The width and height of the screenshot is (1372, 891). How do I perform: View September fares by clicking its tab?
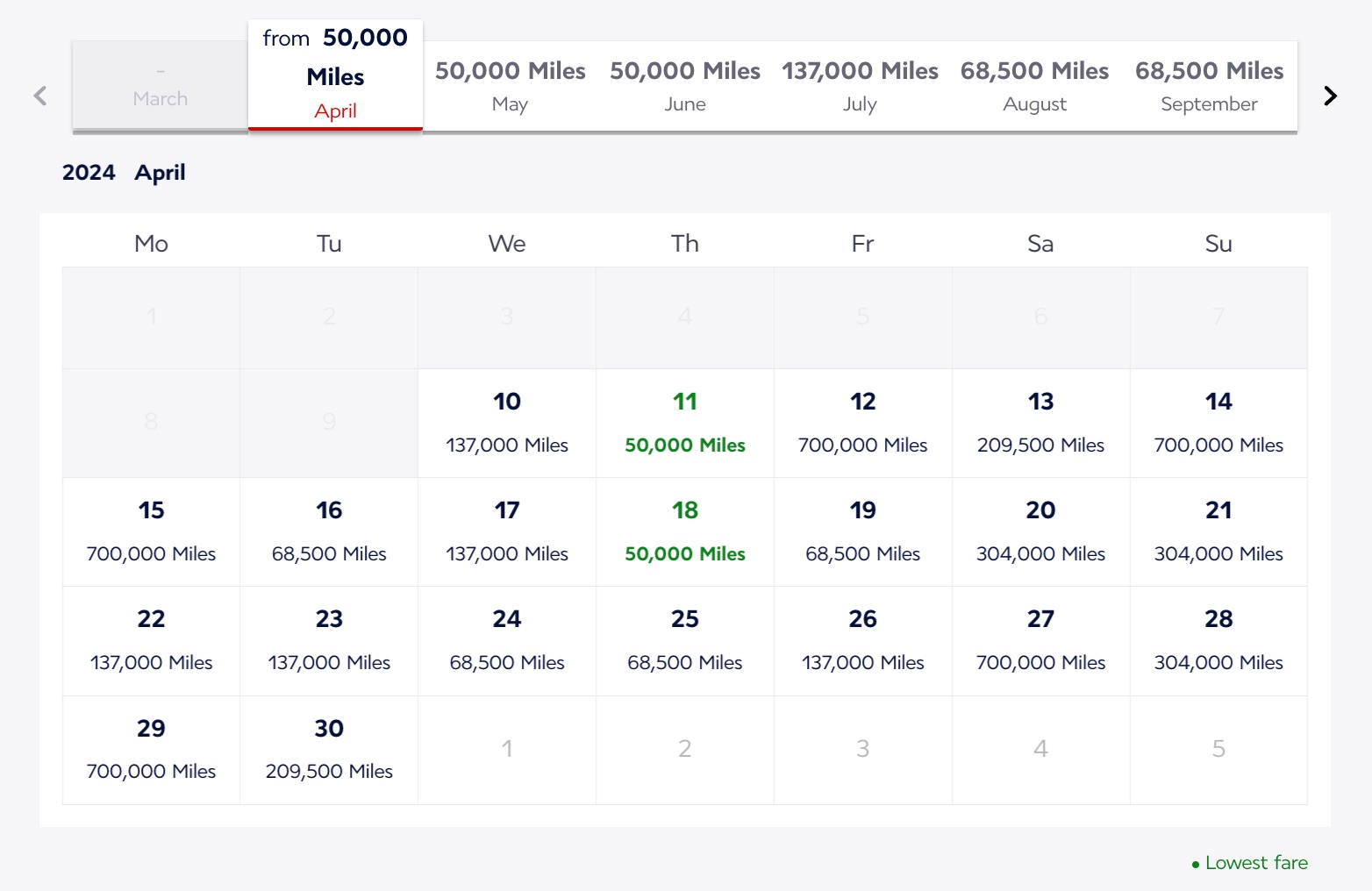(x=1209, y=86)
